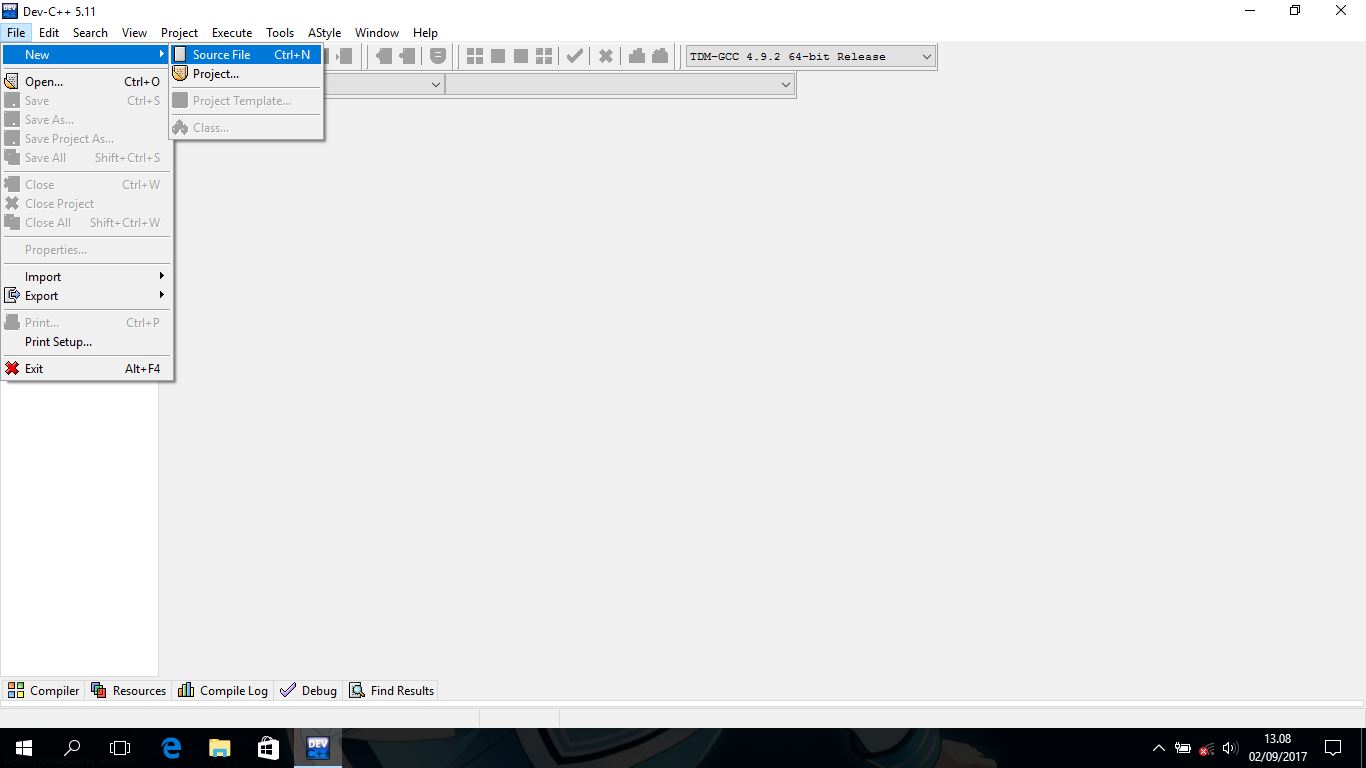Switch to the Debug tab
Image resolution: width=1366 pixels, height=768 pixels.
tap(308, 691)
